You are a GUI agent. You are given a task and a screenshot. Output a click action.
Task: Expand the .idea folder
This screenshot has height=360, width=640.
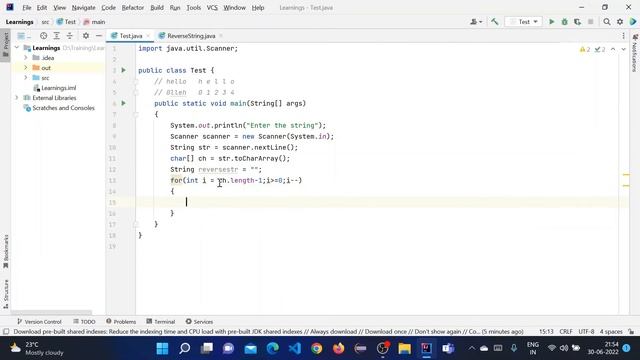coord(26,58)
